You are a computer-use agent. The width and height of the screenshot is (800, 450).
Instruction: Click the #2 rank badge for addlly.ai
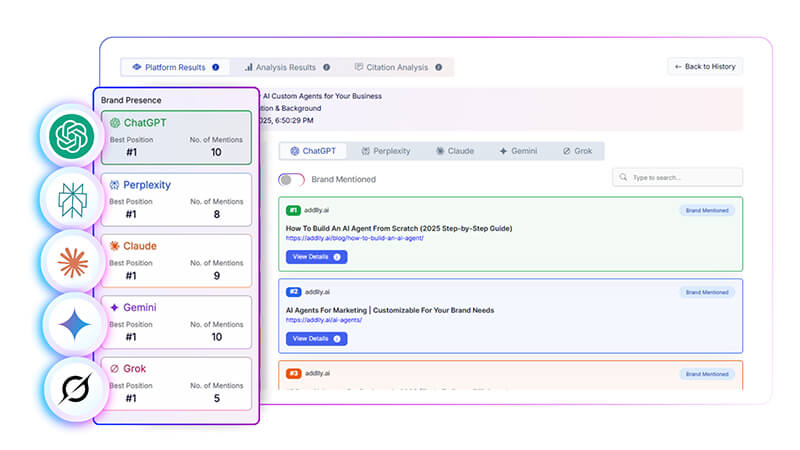pos(293,292)
